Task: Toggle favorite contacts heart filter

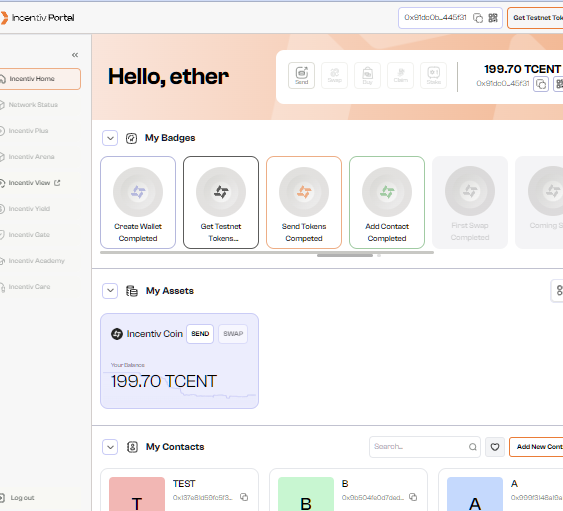Action: point(495,447)
